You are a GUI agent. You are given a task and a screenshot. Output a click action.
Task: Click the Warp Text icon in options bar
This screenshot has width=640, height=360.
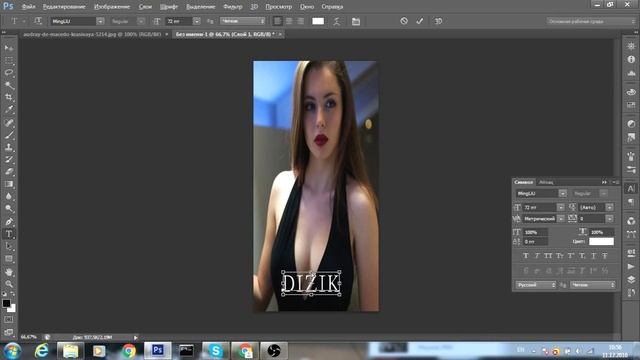pos(336,21)
